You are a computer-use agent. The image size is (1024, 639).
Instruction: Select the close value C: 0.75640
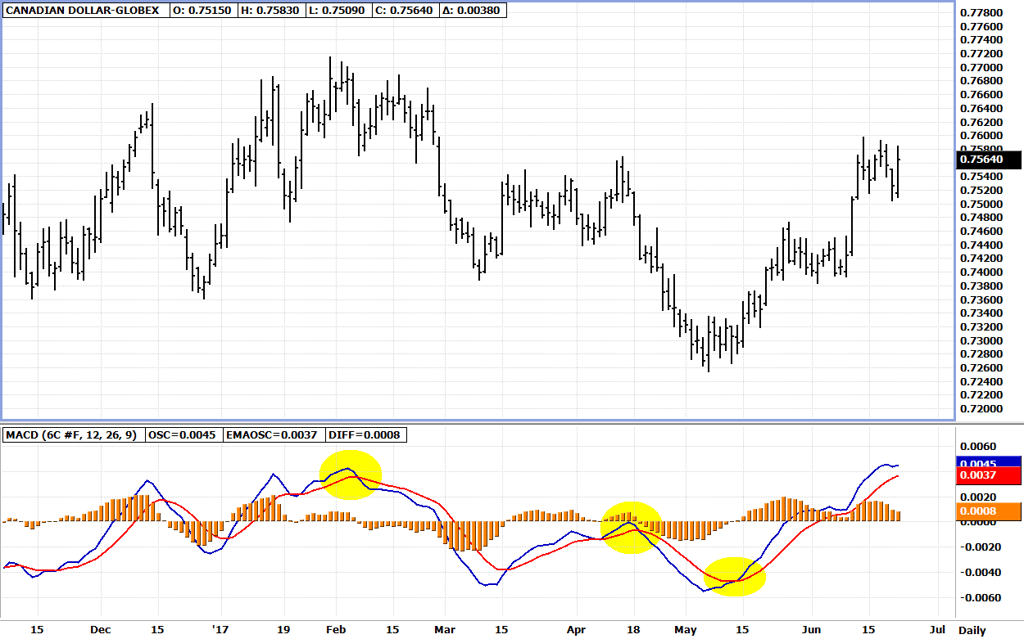pyautogui.click(x=404, y=10)
